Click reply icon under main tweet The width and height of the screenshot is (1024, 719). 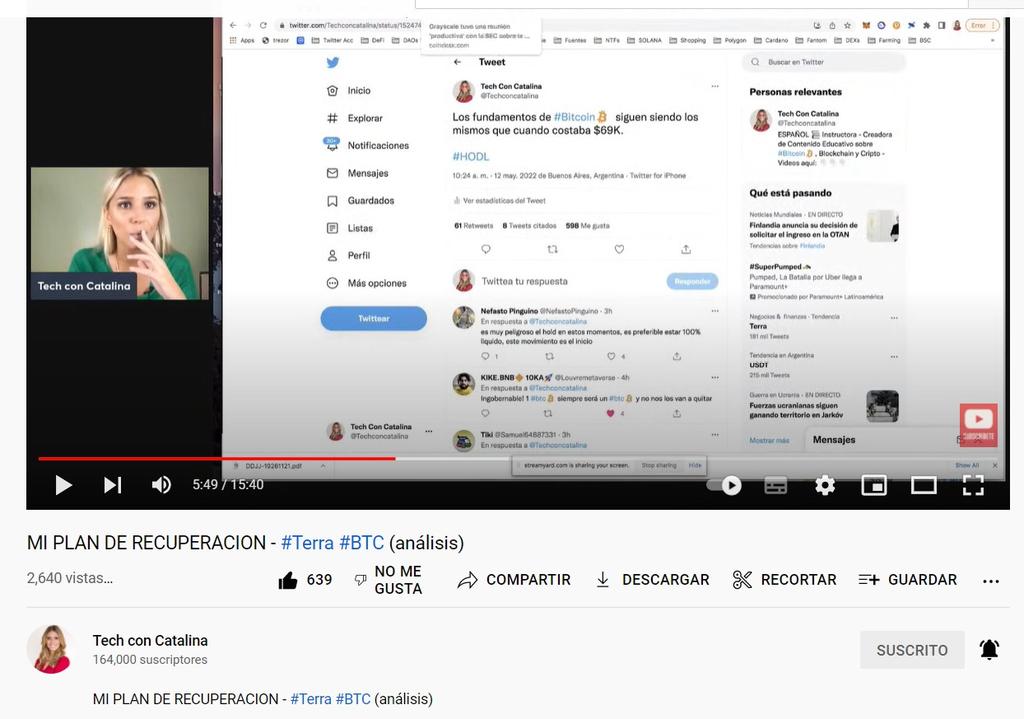coord(486,249)
